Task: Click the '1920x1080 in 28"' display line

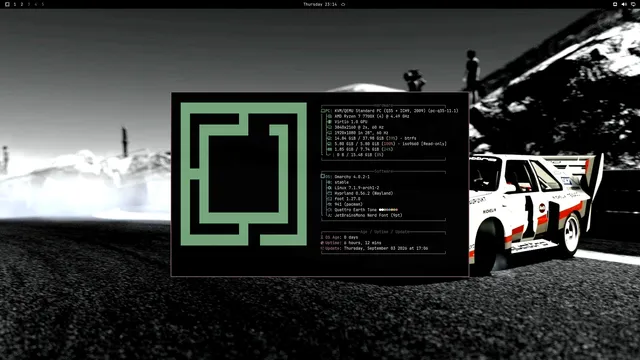Action: (x=361, y=133)
